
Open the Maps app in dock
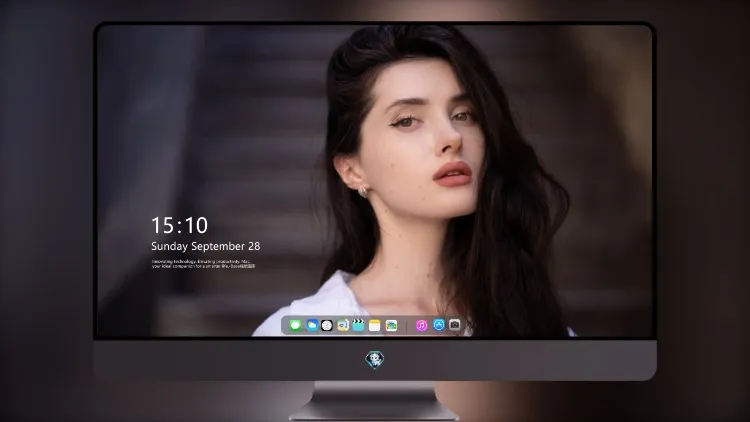[343, 325]
